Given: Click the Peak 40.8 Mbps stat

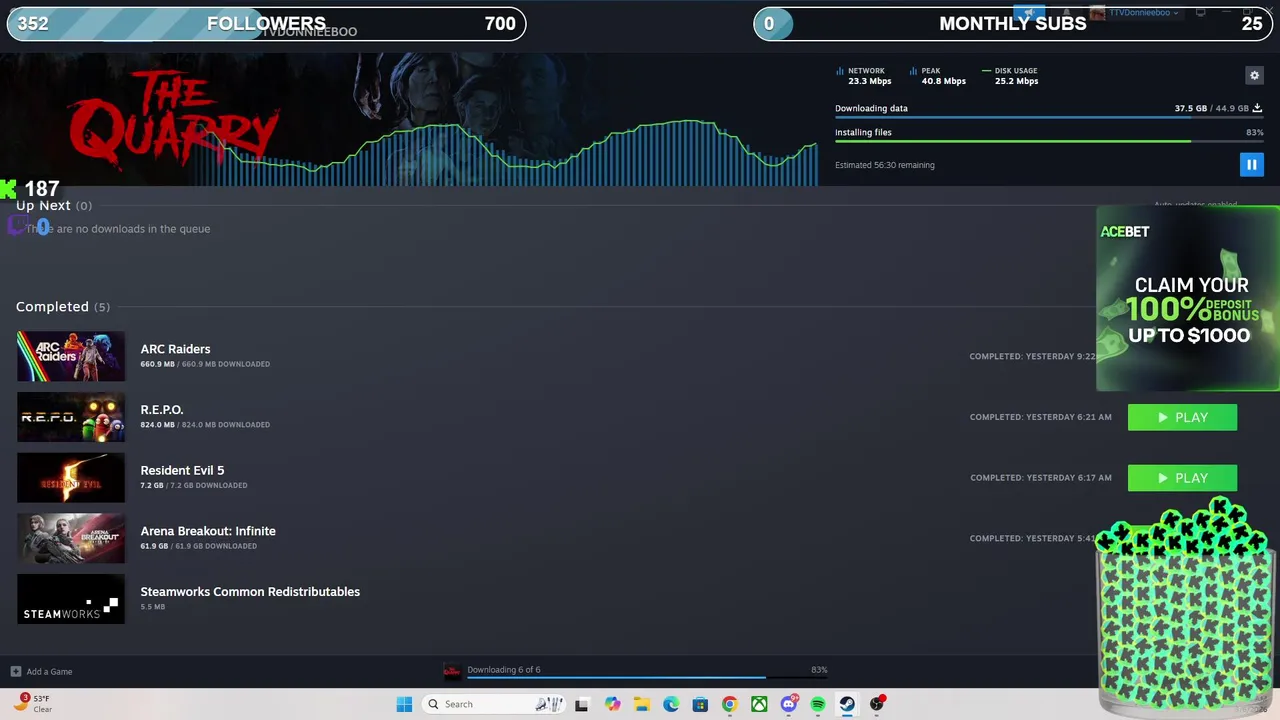Looking at the screenshot, I should pos(937,76).
